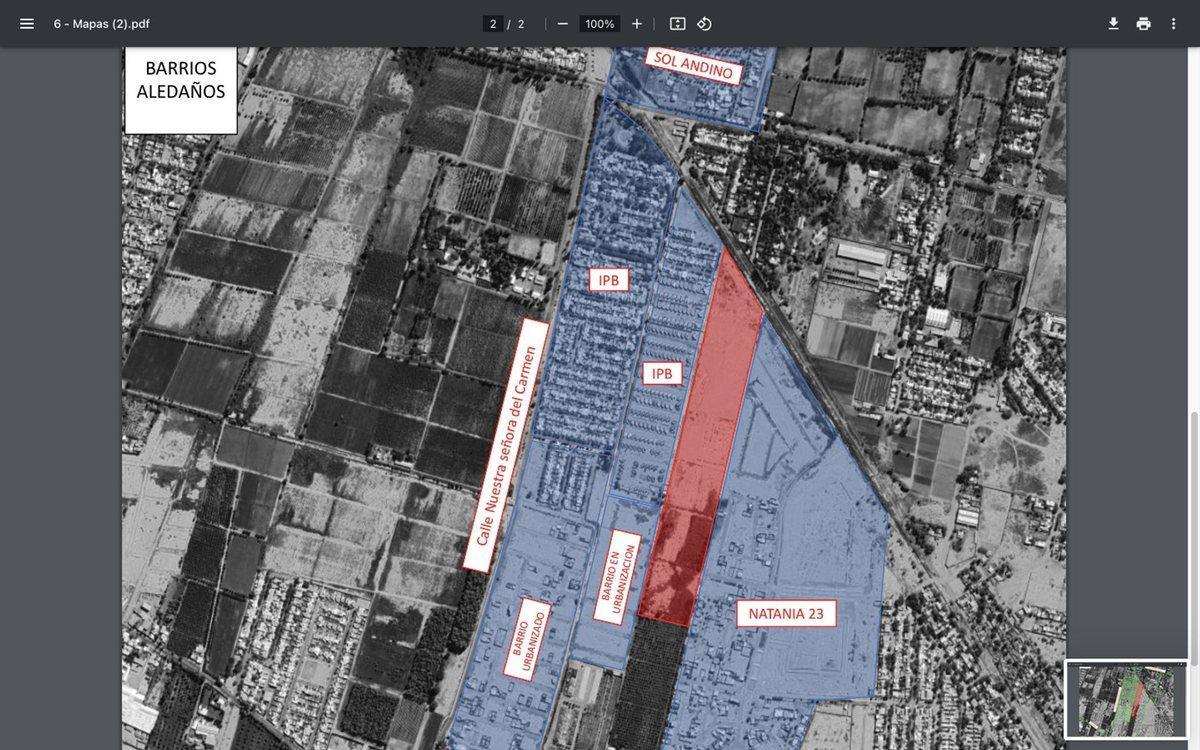
Task: Click the vertical scrollbar thumb
Action: click(1194, 560)
